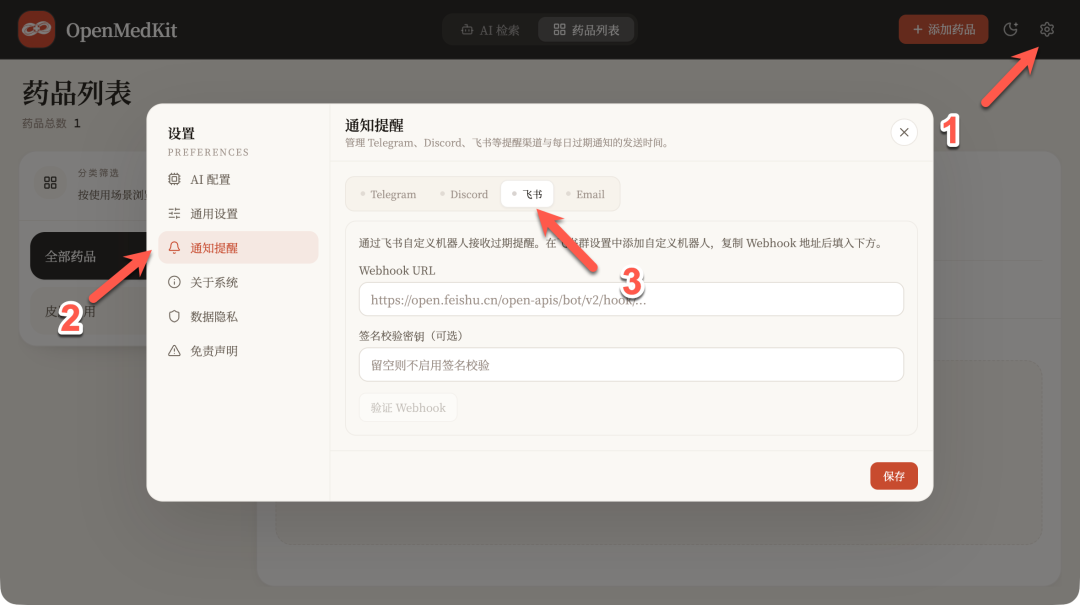Image resolution: width=1080 pixels, height=605 pixels.
Task: Click the 添加药品 button
Action: [943, 30]
